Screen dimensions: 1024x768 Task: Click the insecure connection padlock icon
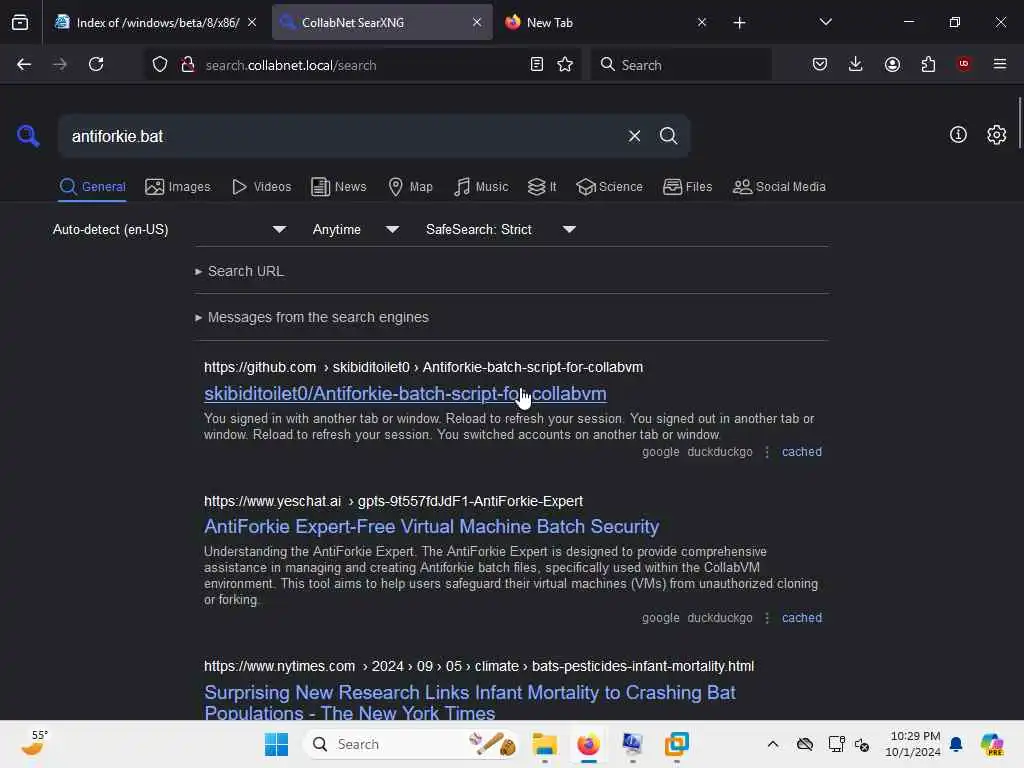coord(188,65)
